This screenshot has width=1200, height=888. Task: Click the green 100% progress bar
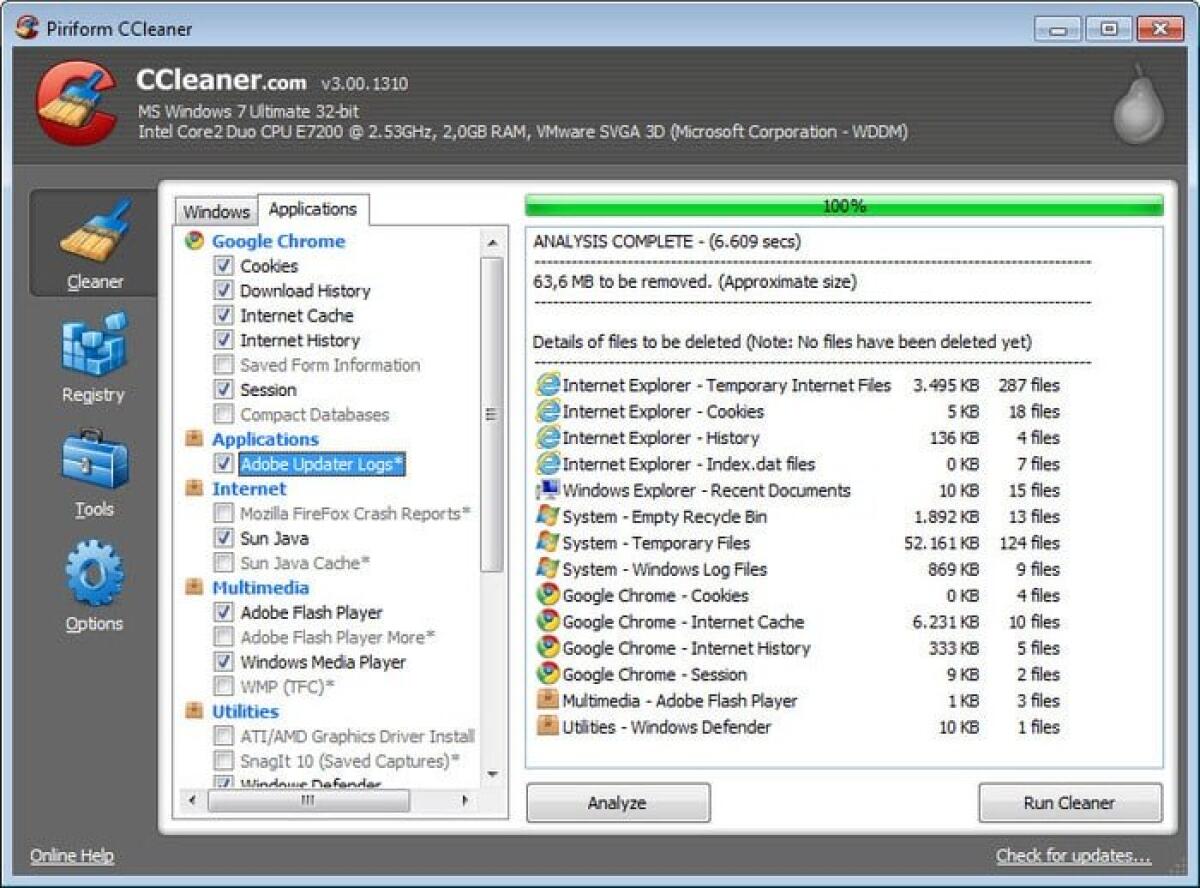tap(845, 206)
